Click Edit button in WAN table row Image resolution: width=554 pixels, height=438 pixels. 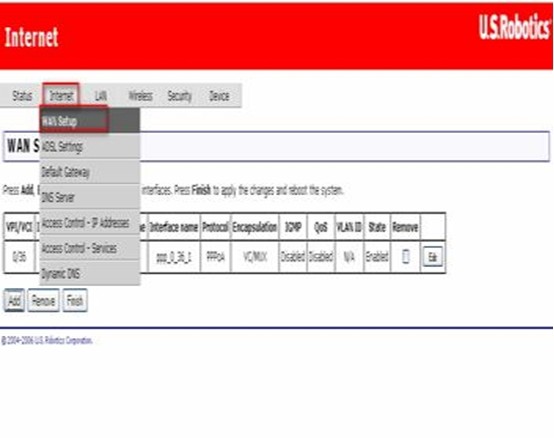(432, 257)
